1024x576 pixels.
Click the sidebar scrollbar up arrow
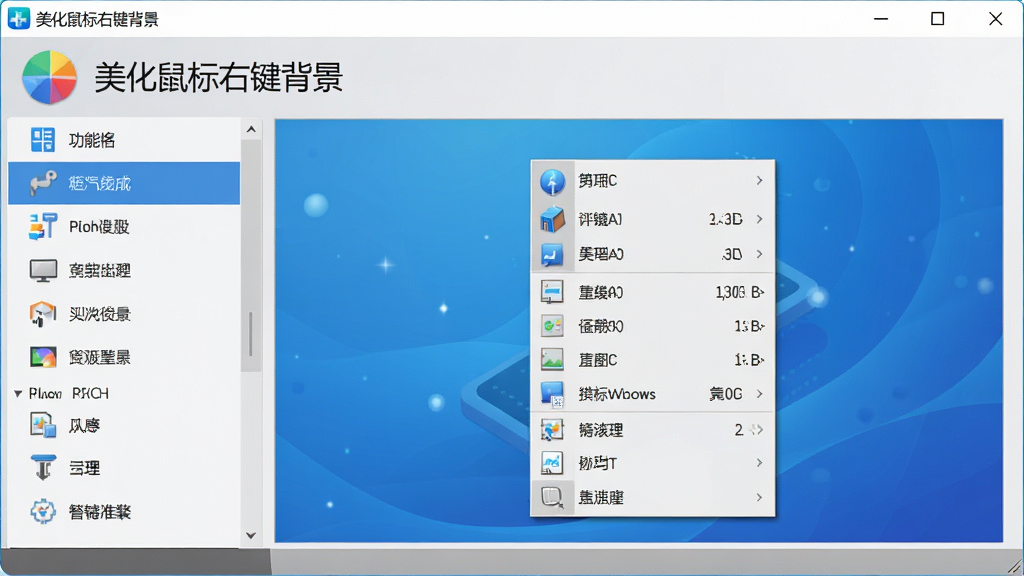251,129
